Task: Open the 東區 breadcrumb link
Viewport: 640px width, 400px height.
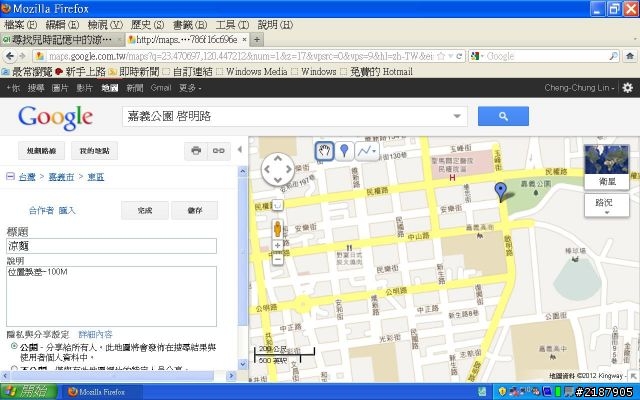Action: 96,177
